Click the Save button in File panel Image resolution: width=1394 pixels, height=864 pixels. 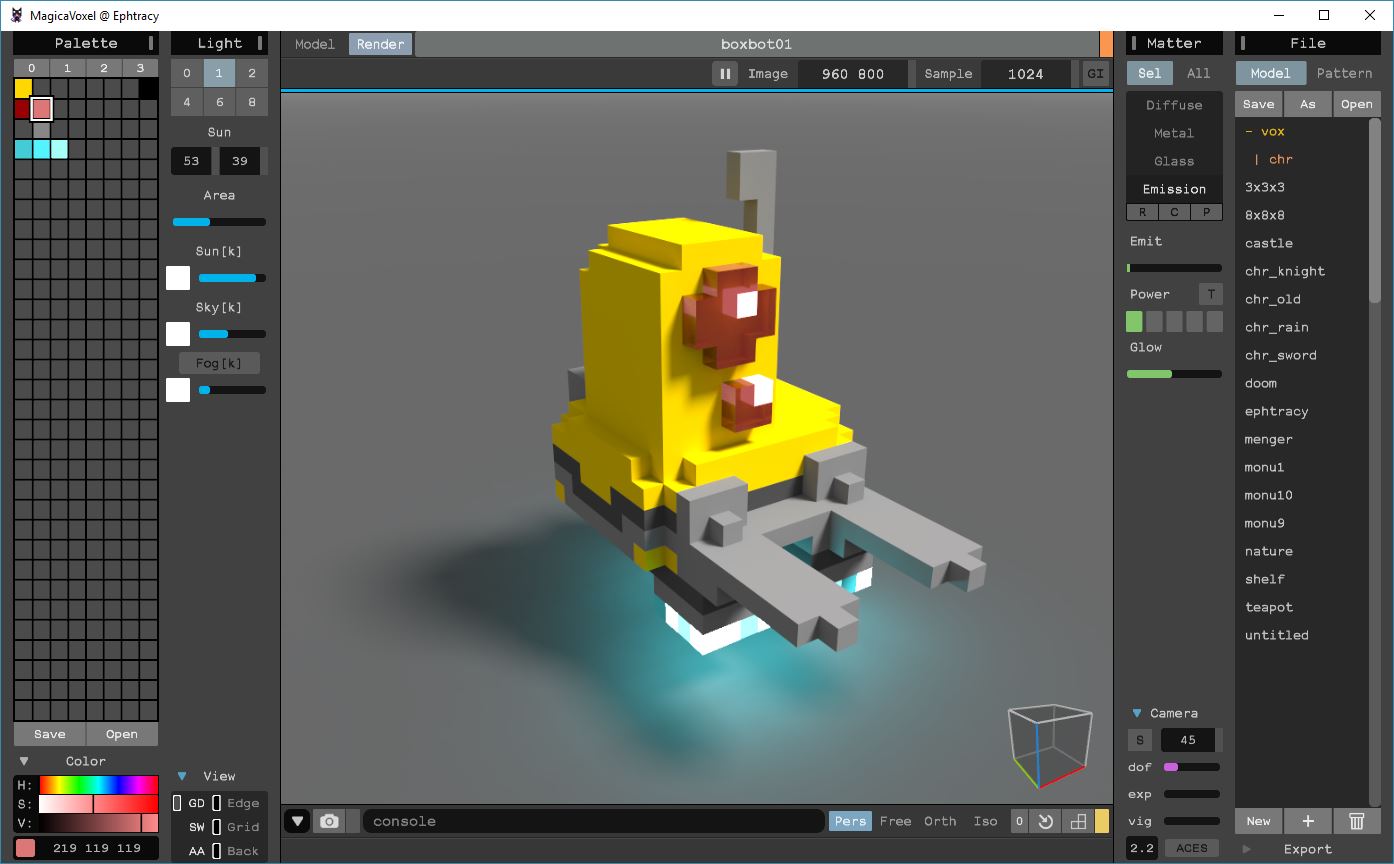point(1259,104)
